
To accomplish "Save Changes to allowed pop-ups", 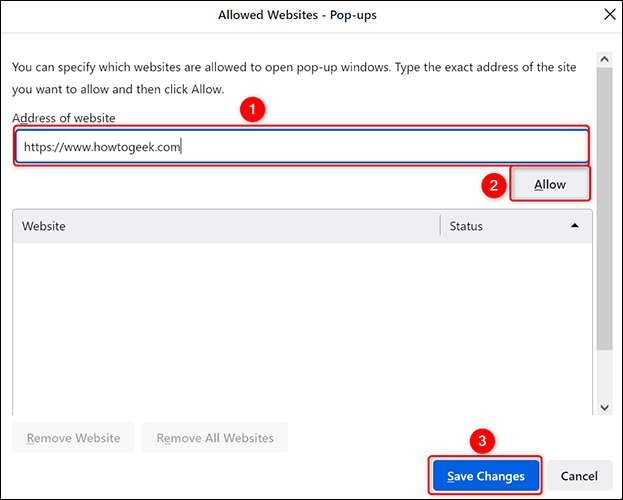I will click(486, 475).
